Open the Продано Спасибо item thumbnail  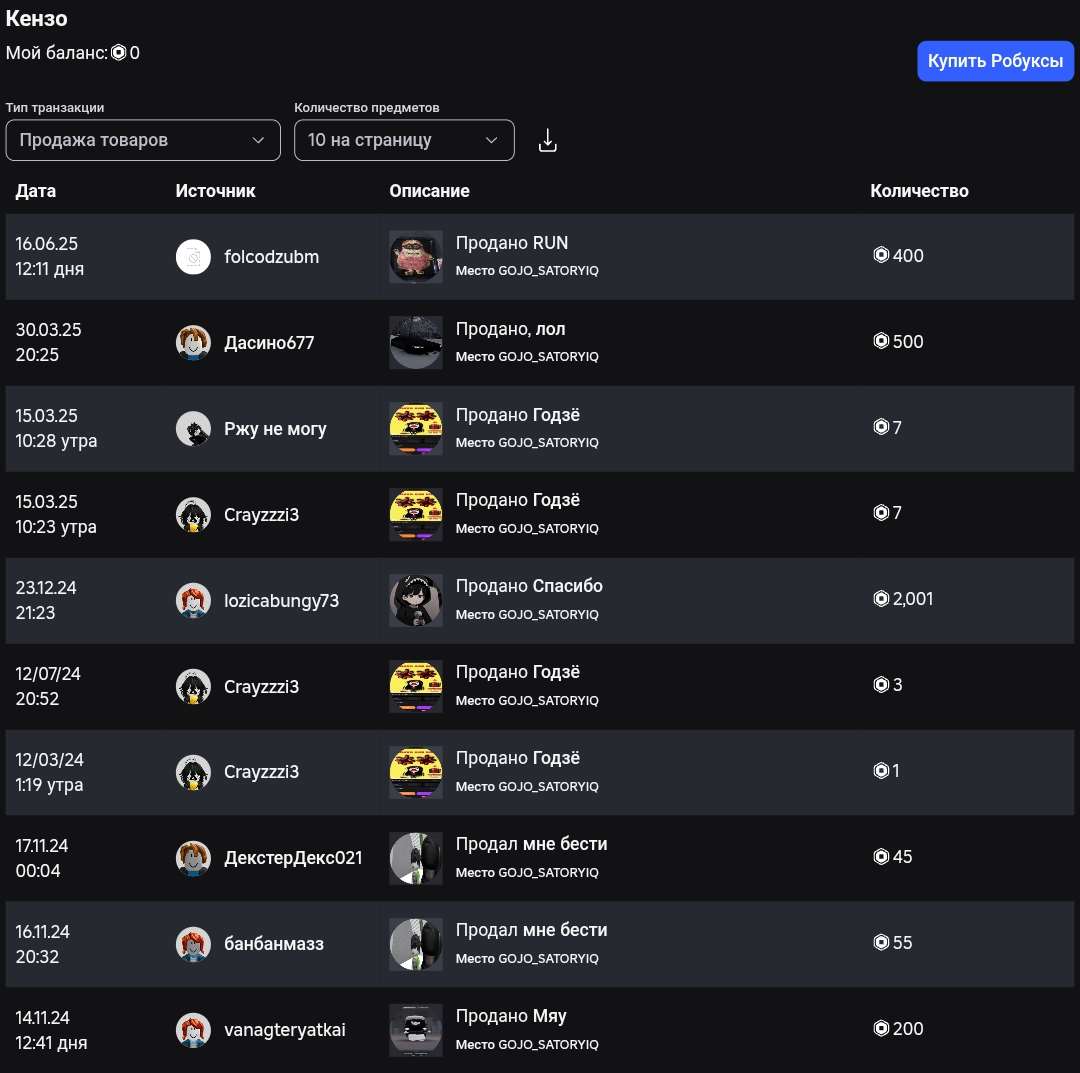[415, 601]
